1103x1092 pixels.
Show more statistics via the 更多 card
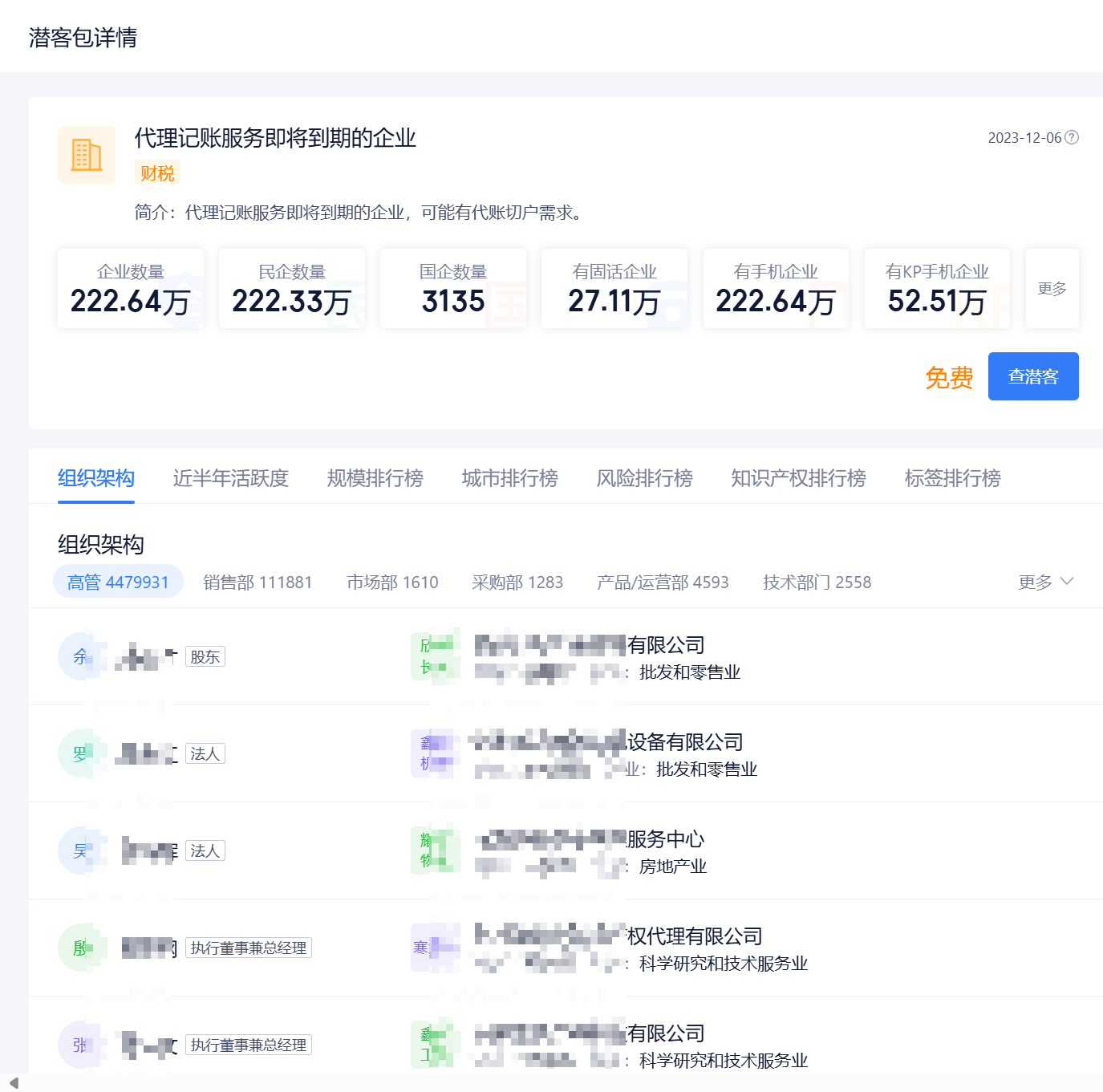[x=1052, y=288]
